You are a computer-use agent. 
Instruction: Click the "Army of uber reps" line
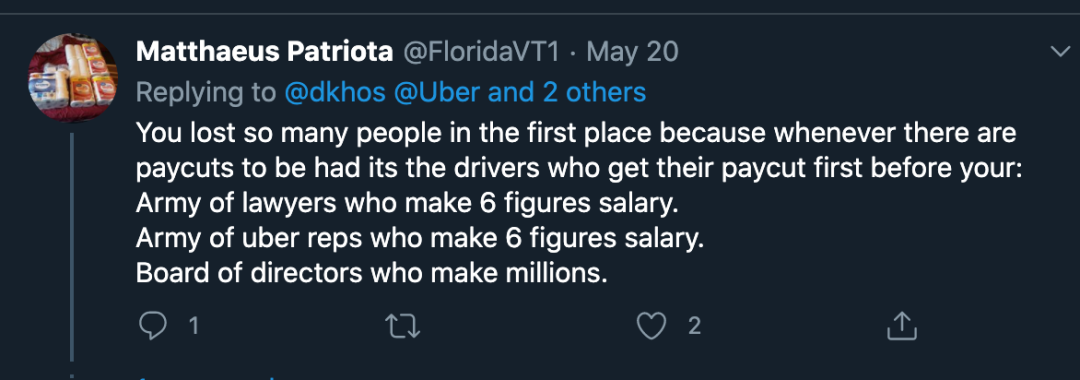420,238
